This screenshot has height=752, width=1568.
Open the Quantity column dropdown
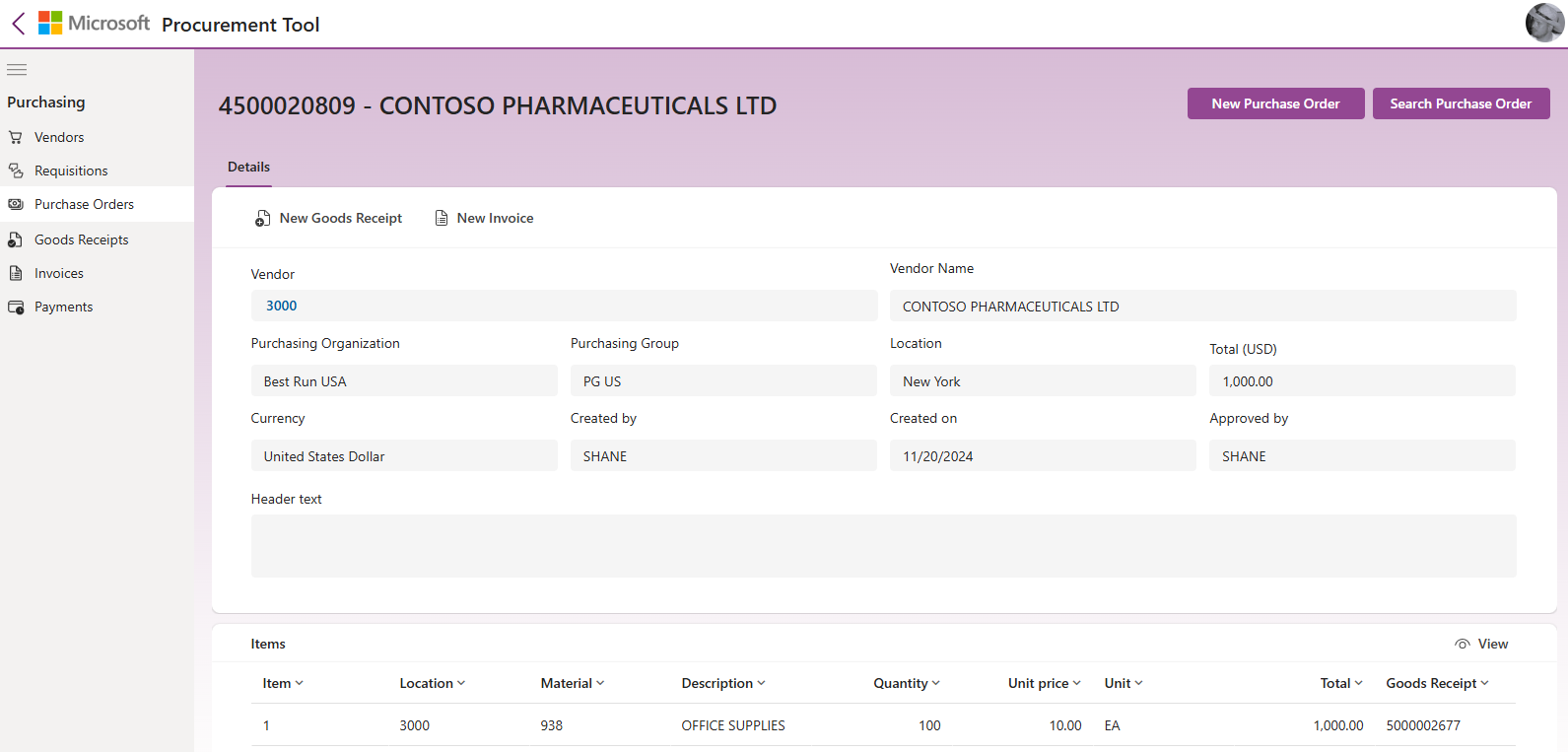(x=935, y=683)
